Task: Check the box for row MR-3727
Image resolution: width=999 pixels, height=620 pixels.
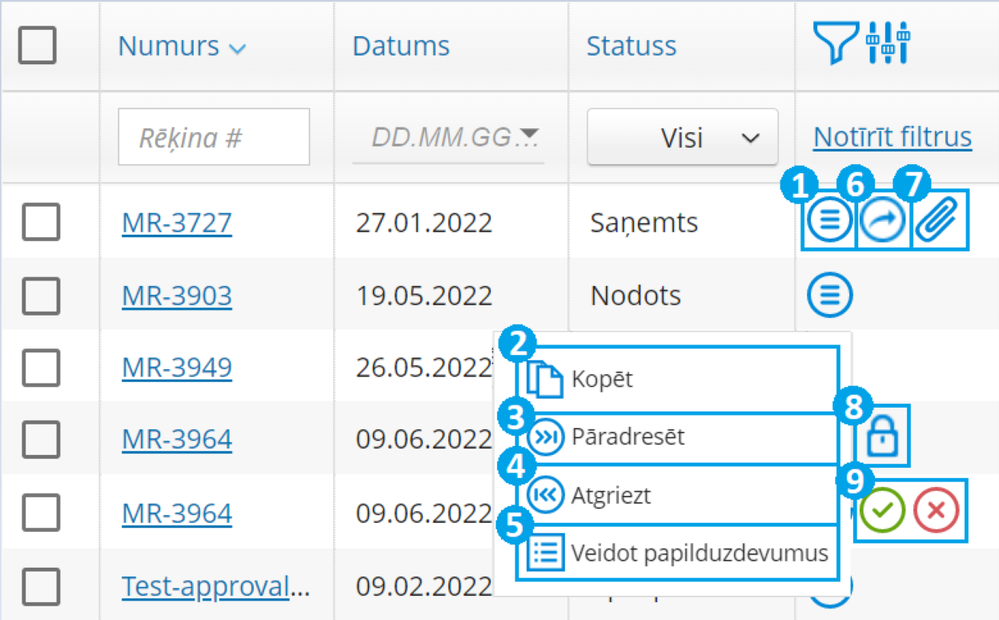Action: coord(41,221)
